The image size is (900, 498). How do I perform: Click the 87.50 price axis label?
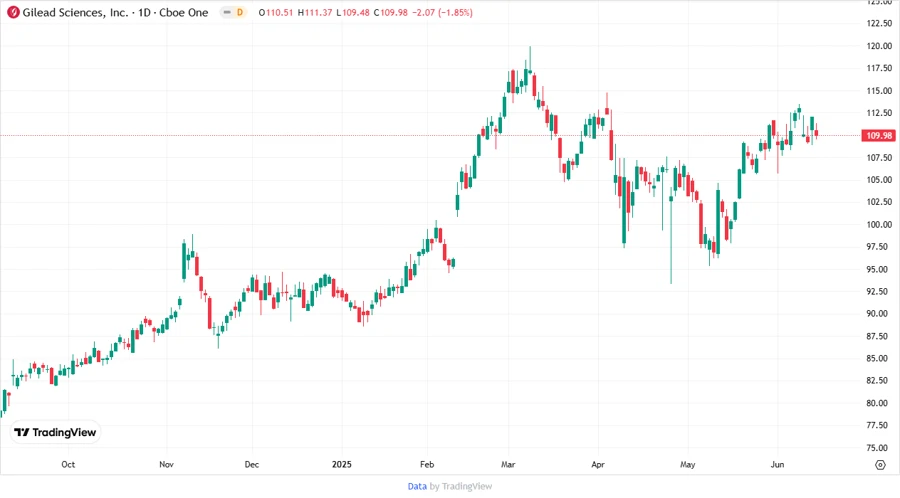tap(879, 336)
